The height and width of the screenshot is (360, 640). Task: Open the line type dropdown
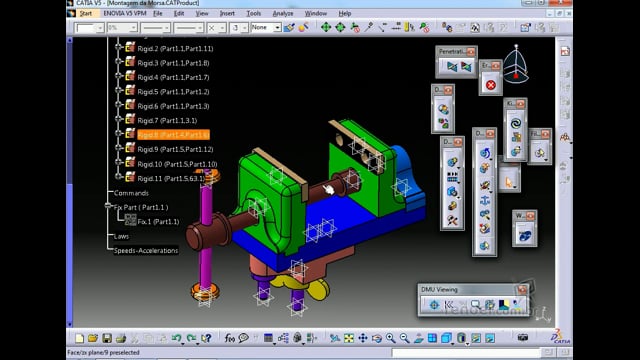188,28
